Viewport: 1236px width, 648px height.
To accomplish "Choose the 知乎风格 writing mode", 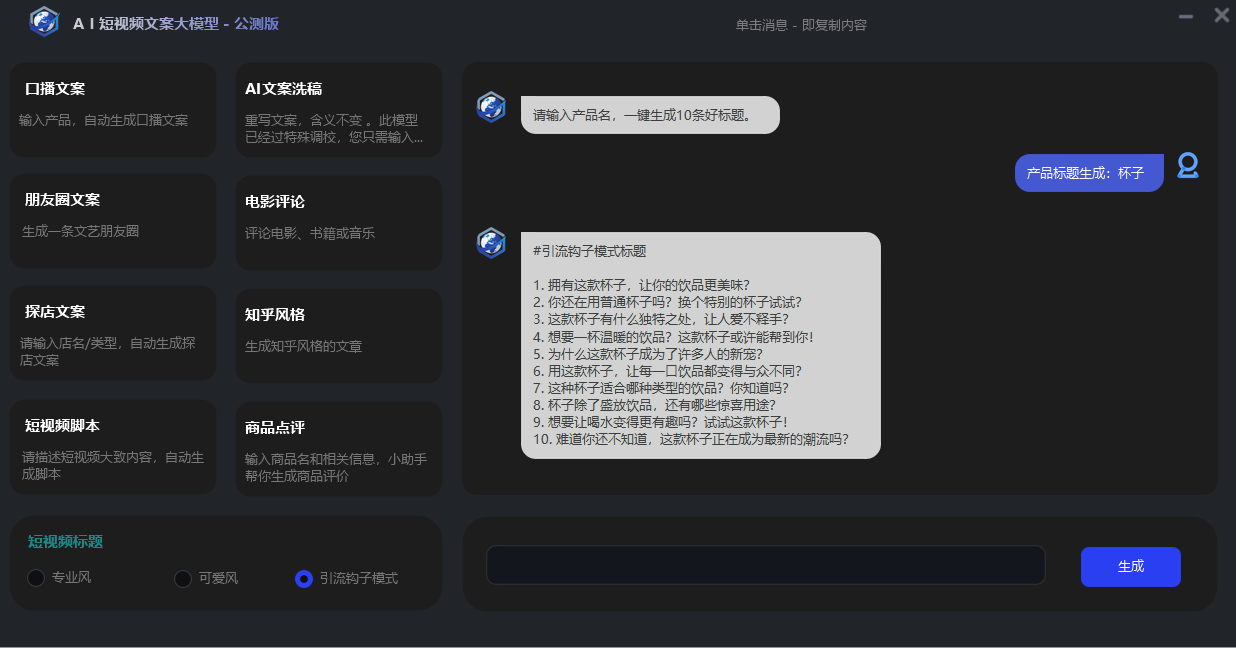I will coord(339,335).
